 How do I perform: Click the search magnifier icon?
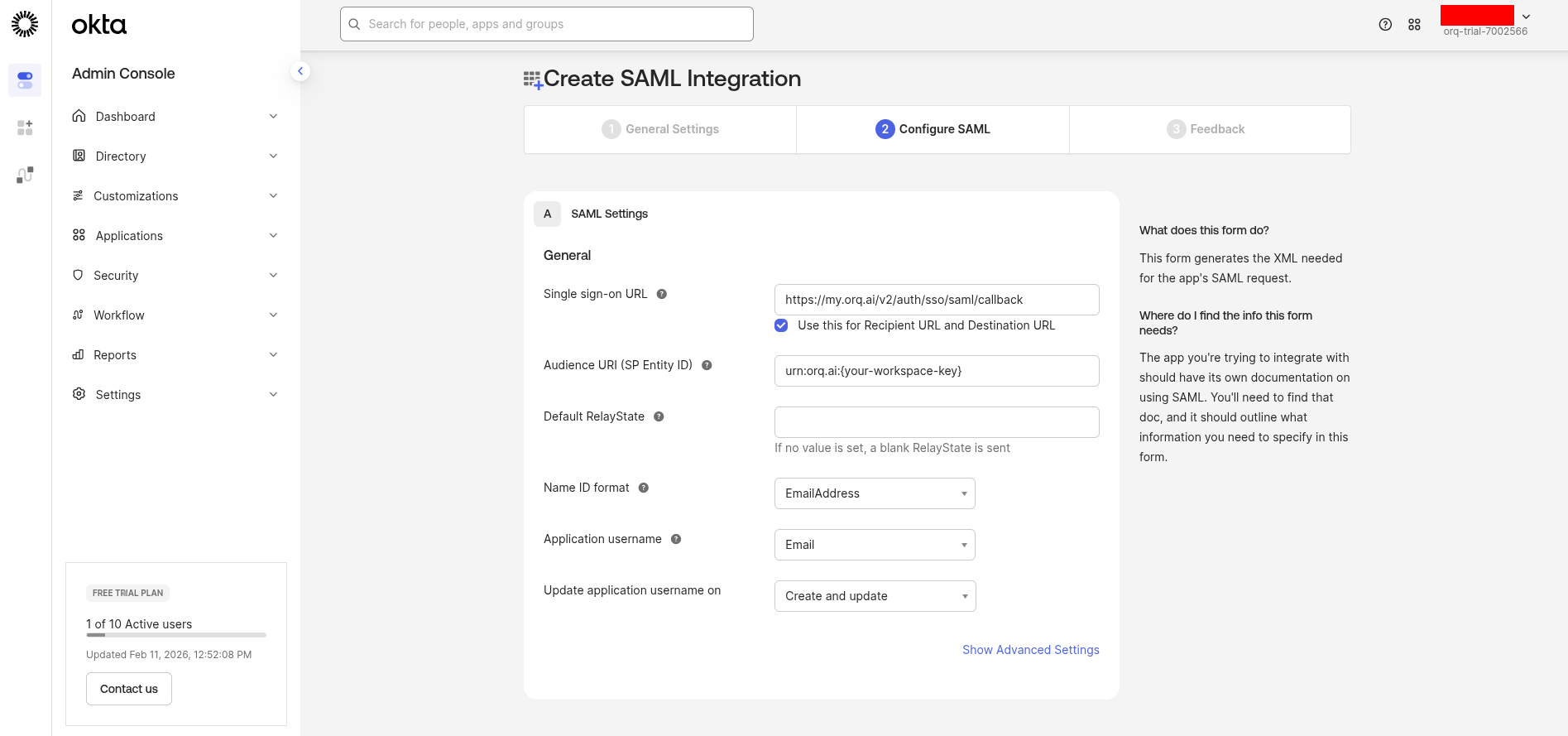click(354, 24)
